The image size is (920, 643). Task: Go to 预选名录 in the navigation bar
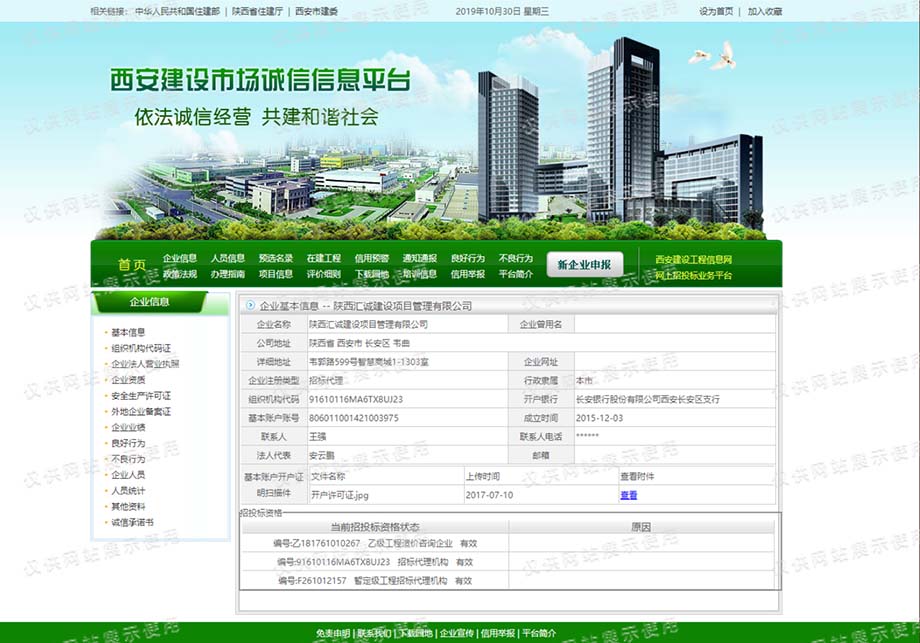276,258
